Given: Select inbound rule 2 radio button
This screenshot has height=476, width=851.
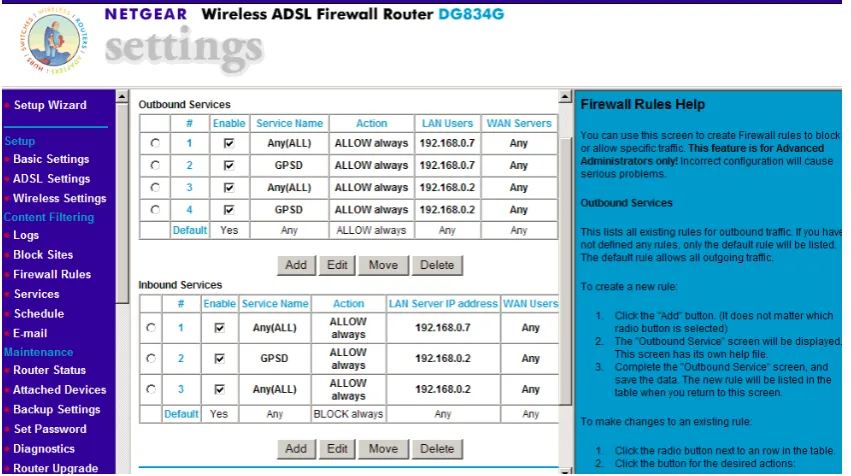Looking at the screenshot, I should (x=151, y=358).
